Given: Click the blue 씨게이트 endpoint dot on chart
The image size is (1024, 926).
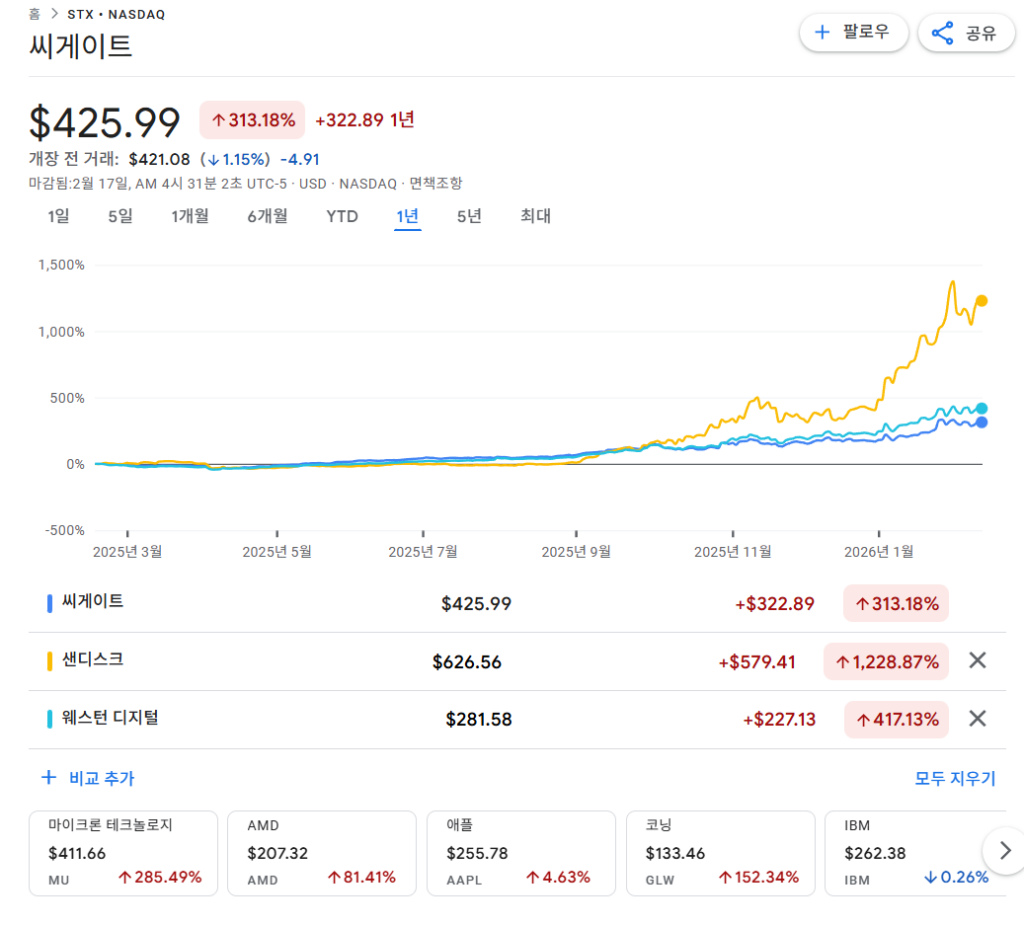Looking at the screenshot, I should click(982, 423).
